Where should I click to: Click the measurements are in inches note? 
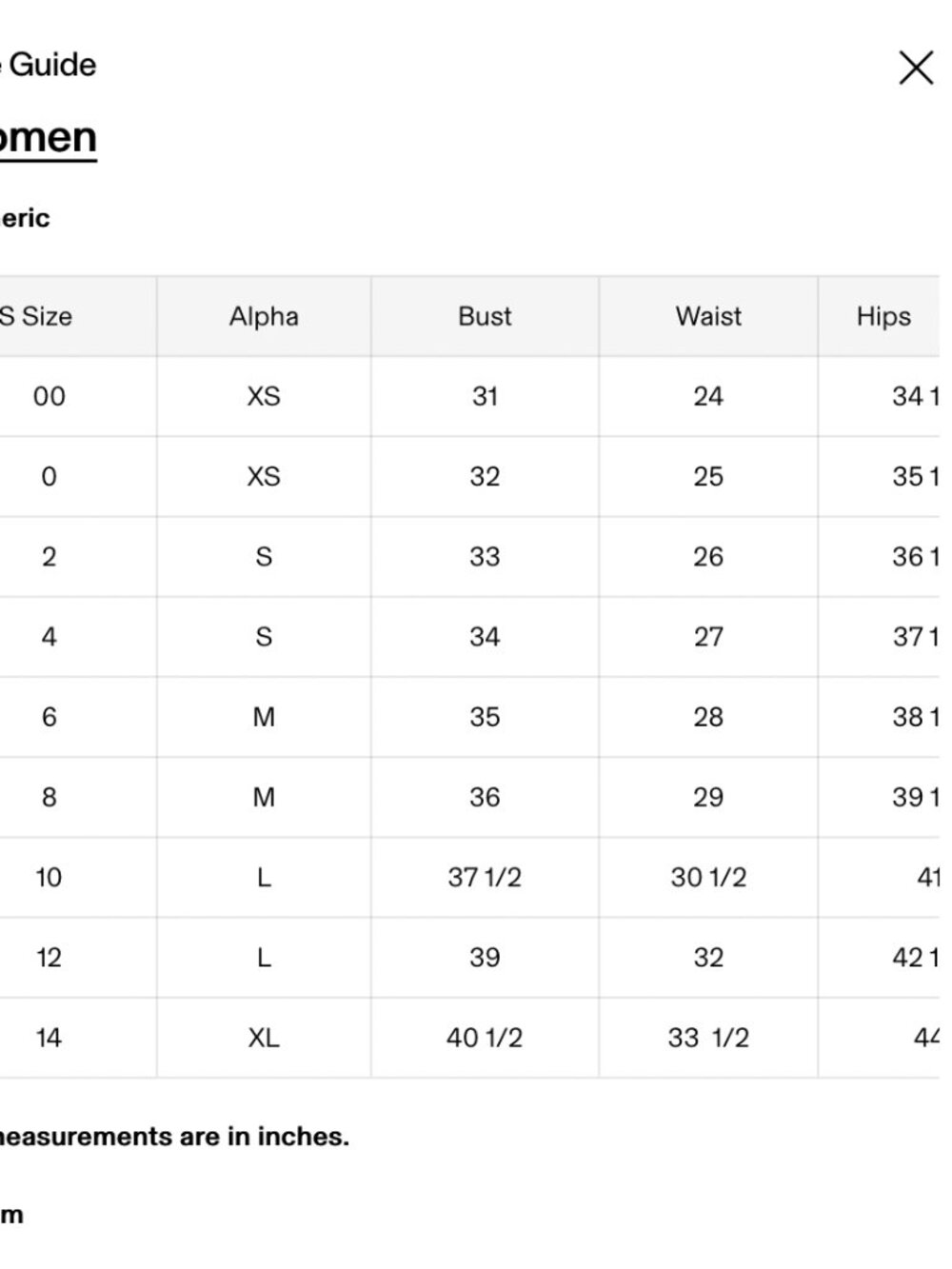click(174, 1137)
